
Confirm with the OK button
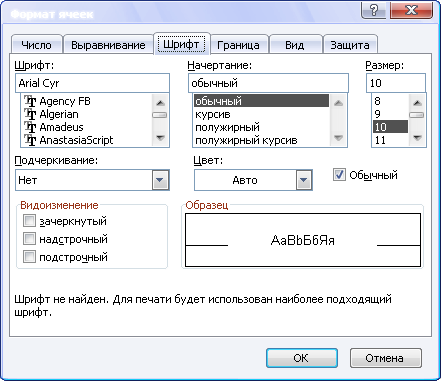point(302,358)
